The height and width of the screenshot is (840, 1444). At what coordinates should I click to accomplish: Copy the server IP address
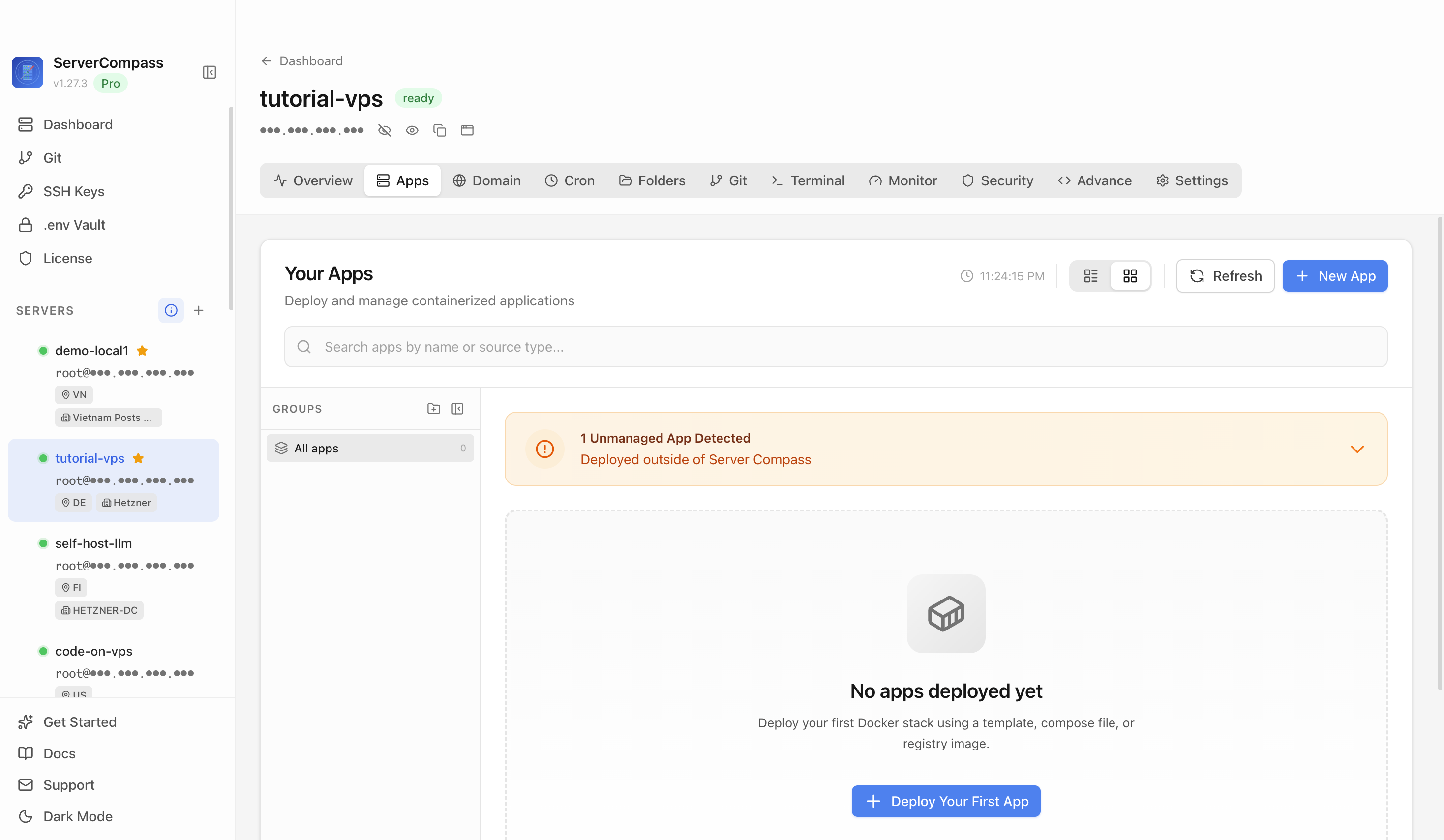[440, 131]
